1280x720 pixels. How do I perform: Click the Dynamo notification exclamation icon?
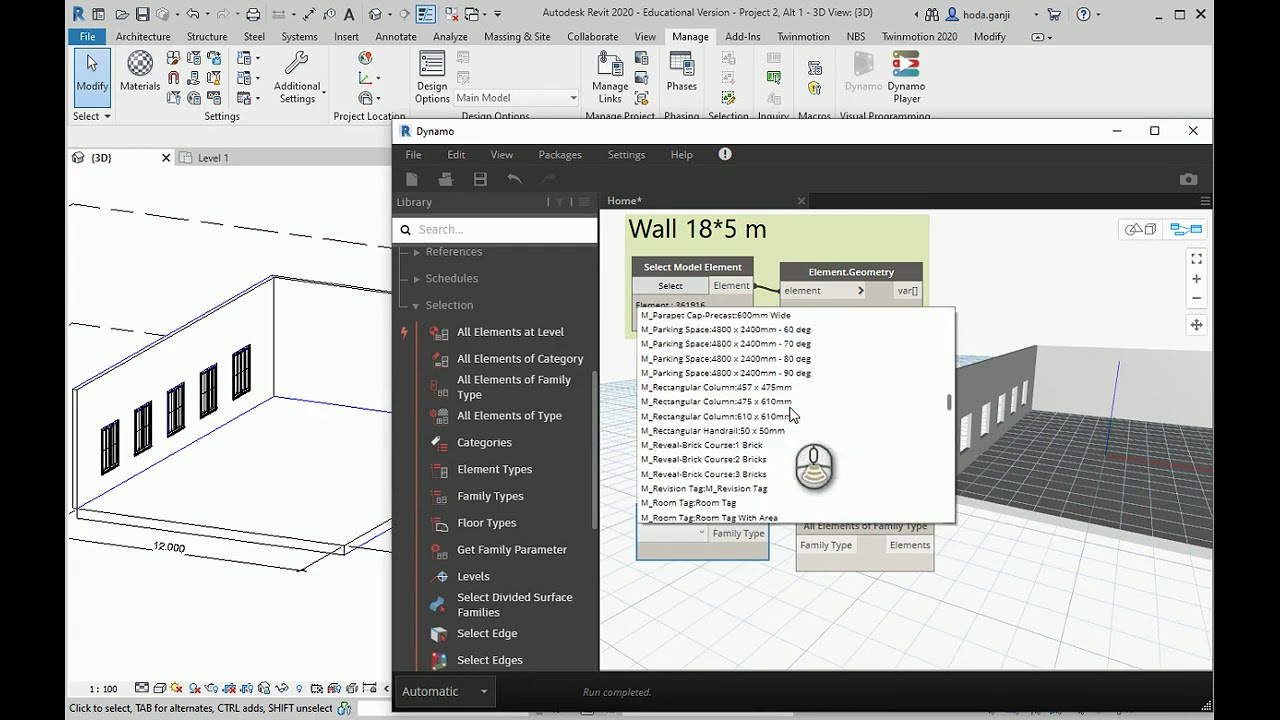[725, 154]
